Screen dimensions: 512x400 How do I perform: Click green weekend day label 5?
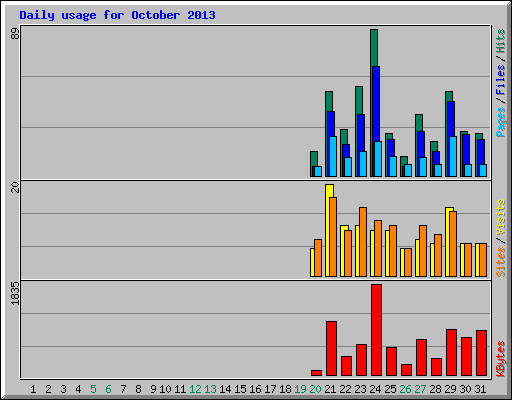point(93,389)
